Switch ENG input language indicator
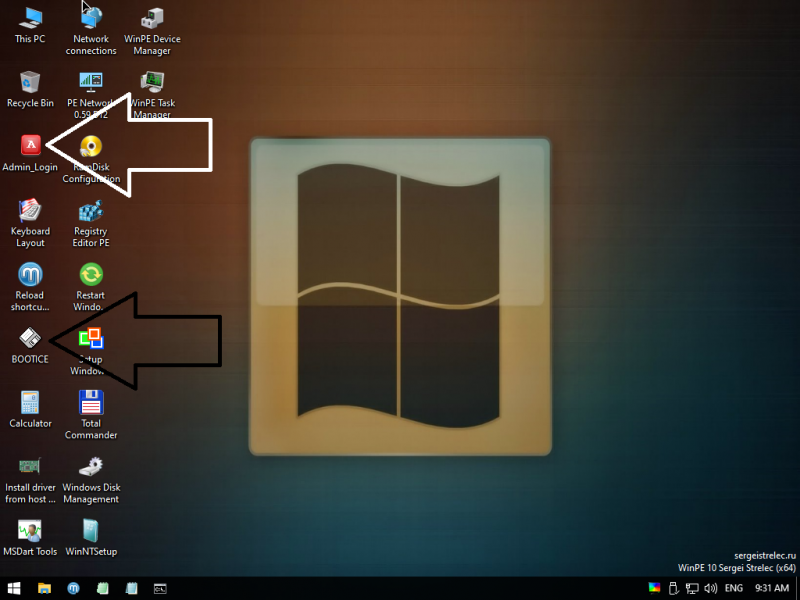Viewport: 800px width, 600px height. pyautogui.click(x=734, y=588)
